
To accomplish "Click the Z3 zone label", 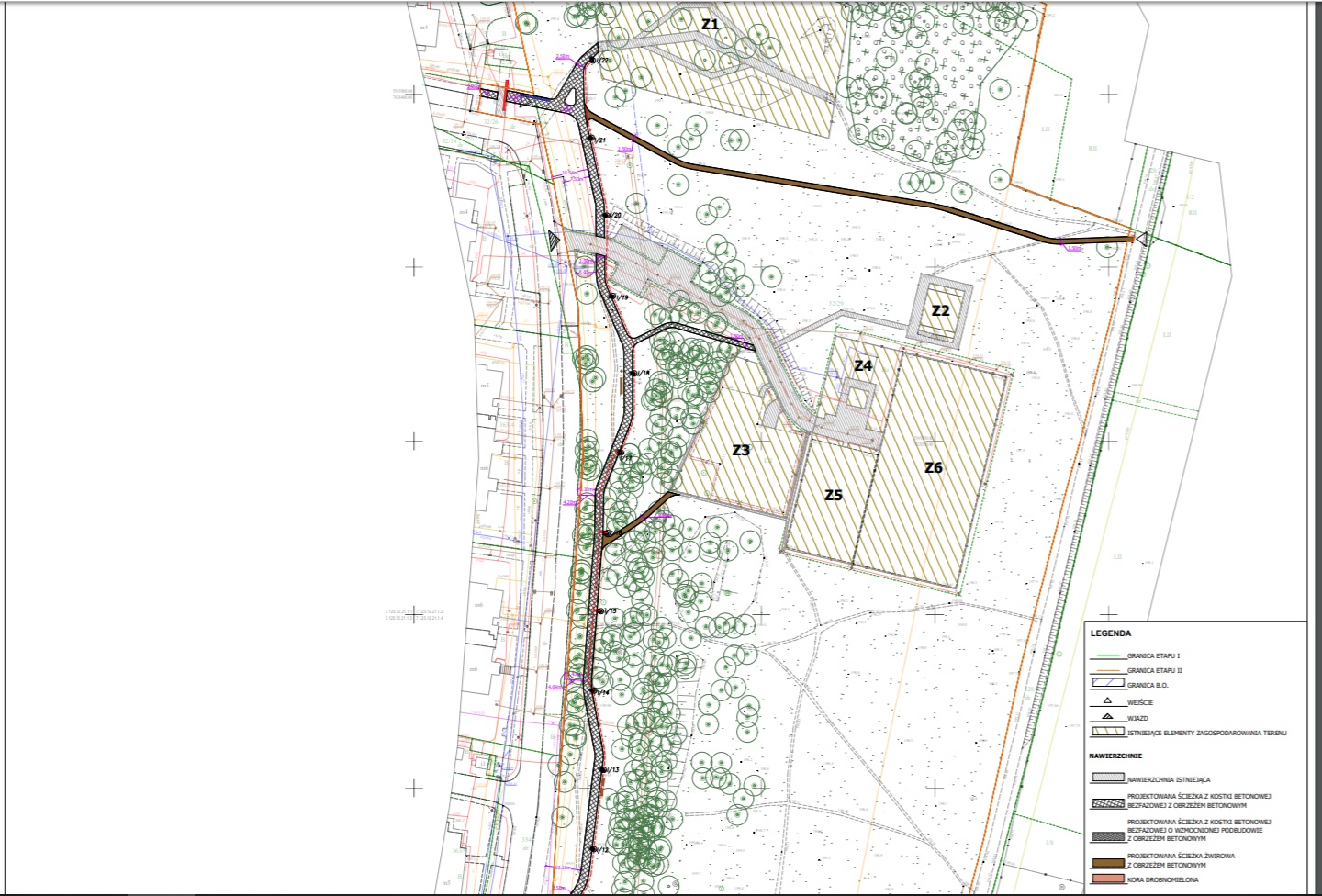I will [x=741, y=450].
